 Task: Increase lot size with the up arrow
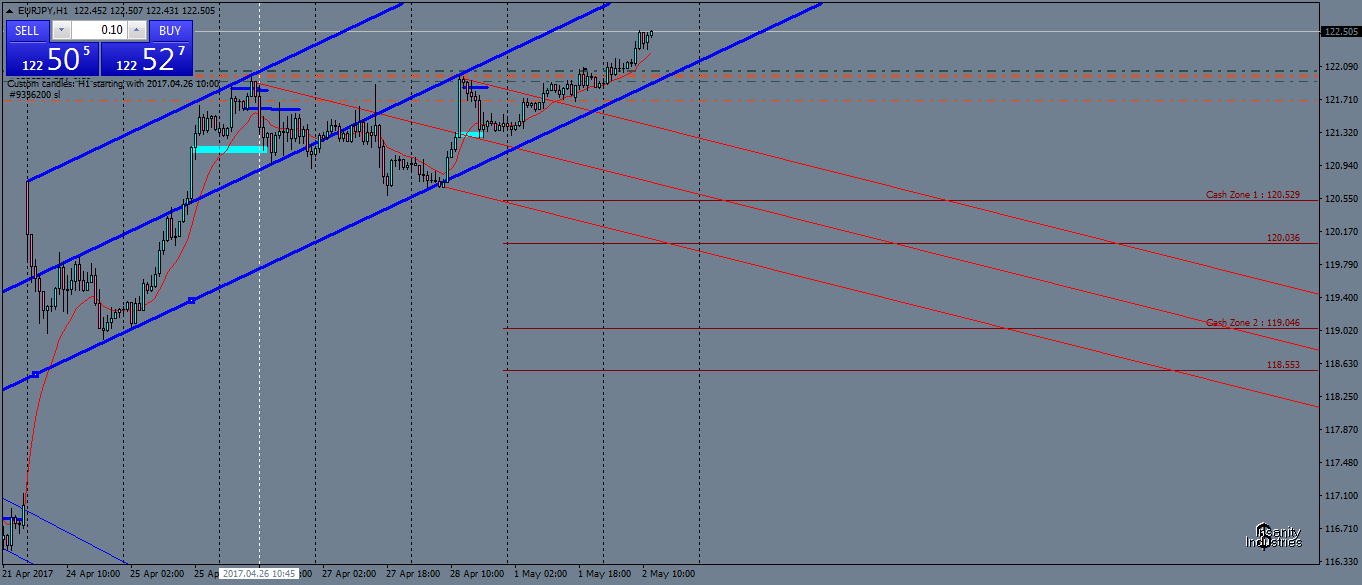[136, 29]
